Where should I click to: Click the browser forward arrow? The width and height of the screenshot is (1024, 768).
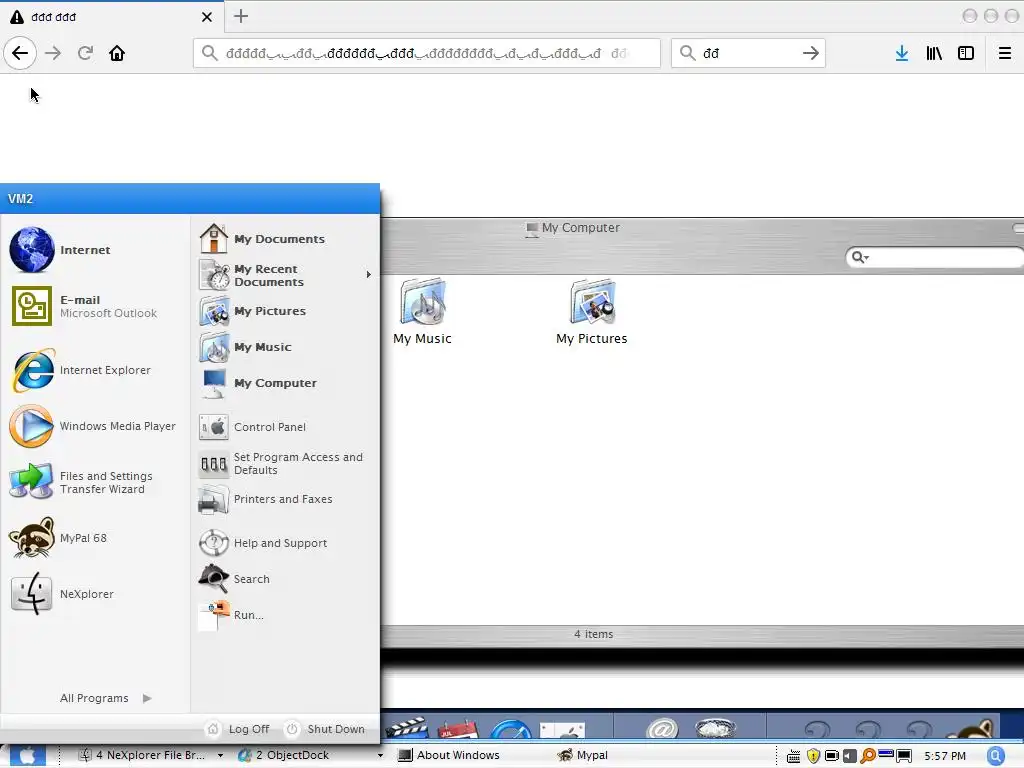point(53,53)
